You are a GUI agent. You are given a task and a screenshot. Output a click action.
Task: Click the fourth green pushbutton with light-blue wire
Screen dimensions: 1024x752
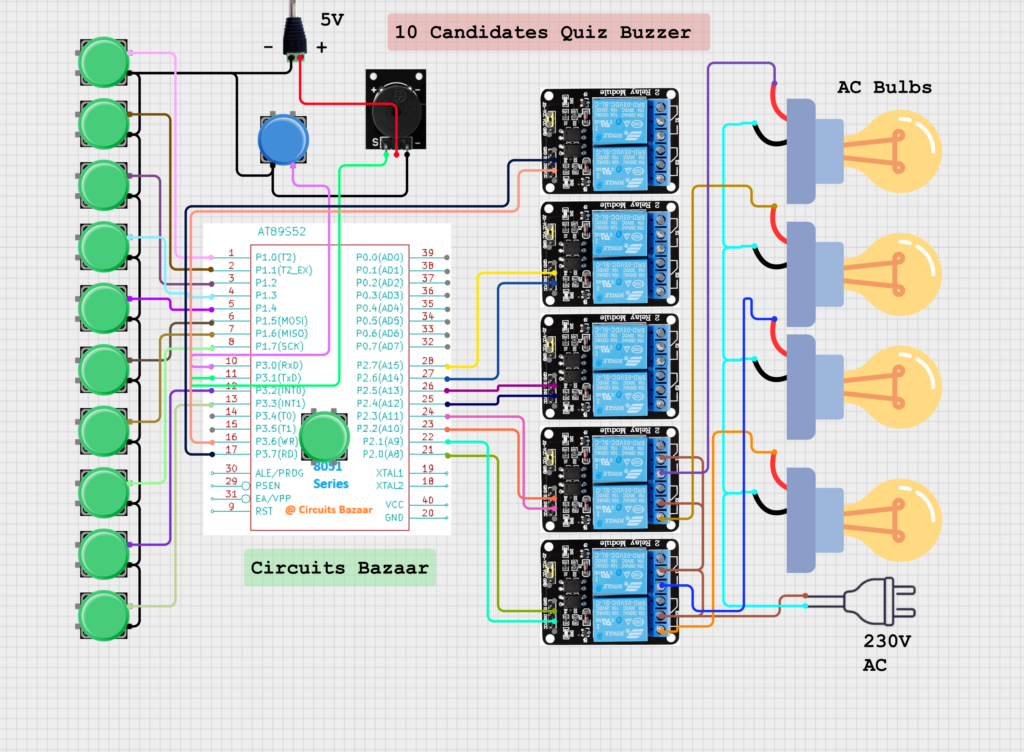tap(103, 247)
